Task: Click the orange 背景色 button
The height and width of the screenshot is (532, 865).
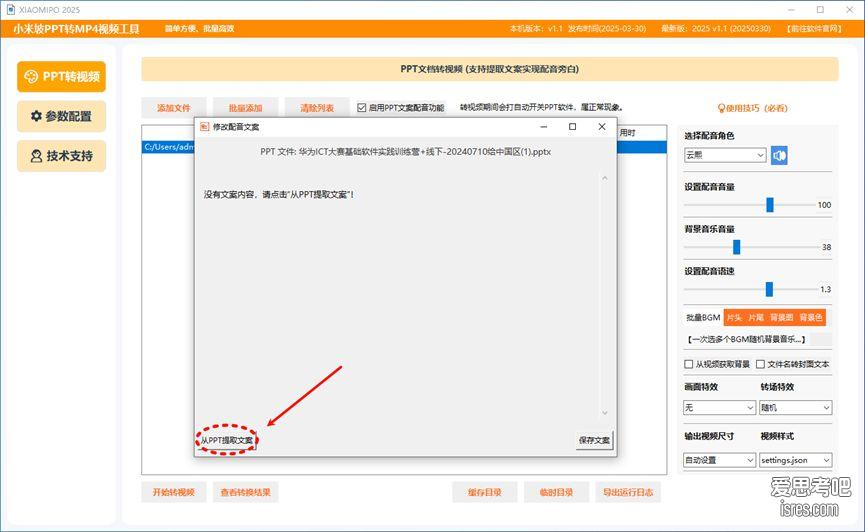Action: (x=811, y=317)
